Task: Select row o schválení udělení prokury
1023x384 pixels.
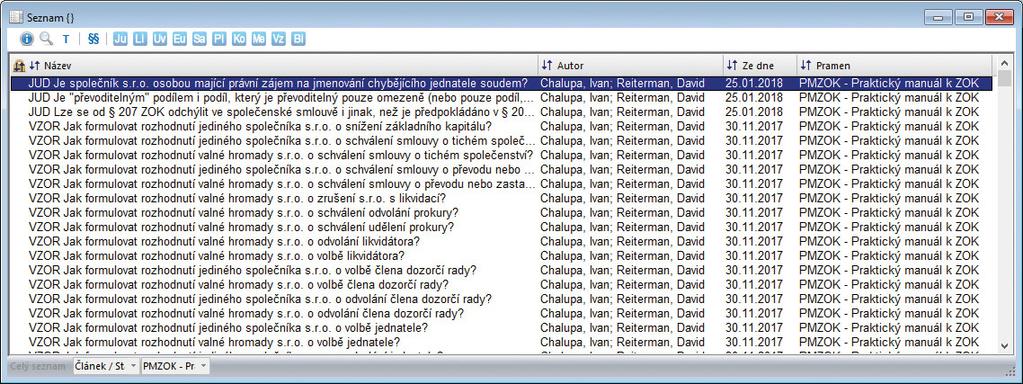Action: click(502, 227)
